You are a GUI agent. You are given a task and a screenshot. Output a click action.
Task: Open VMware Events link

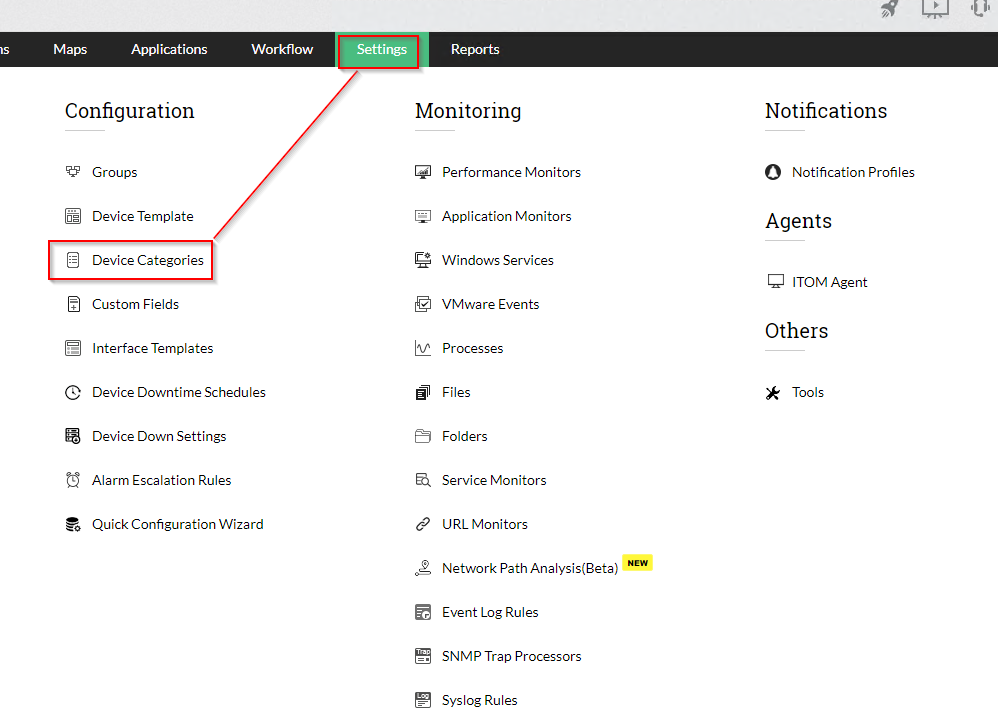pos(491,304)
